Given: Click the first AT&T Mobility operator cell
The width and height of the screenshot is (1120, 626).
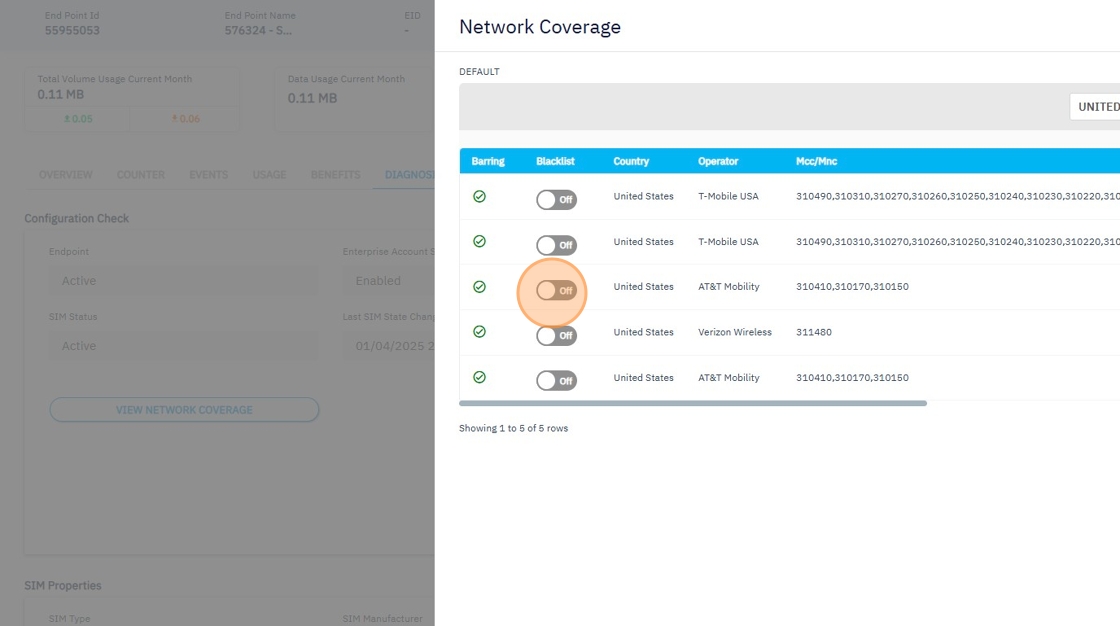Looking at the screenshot, I should pyautogui.click(x=729, y=287).
